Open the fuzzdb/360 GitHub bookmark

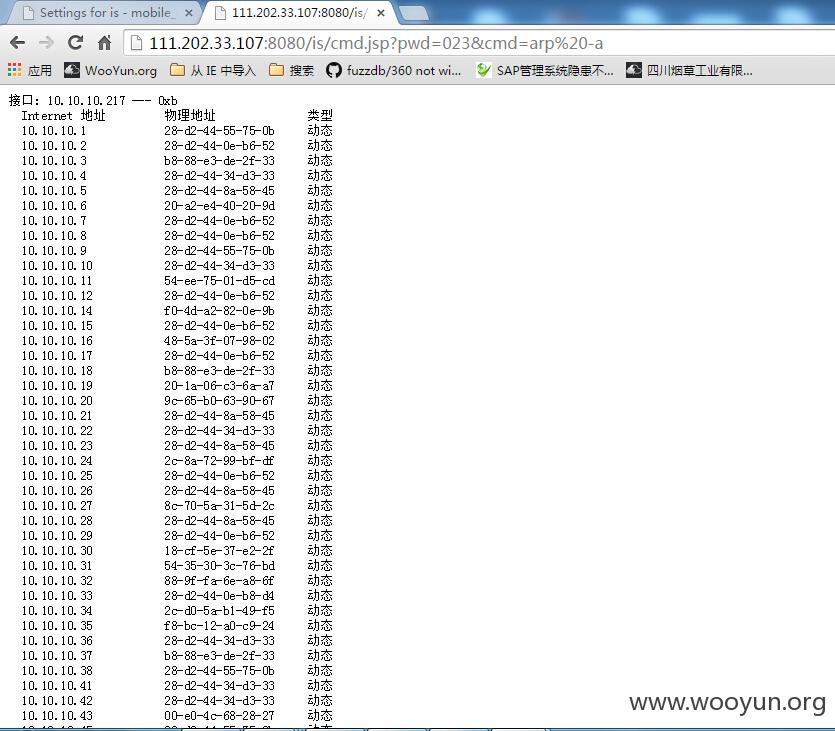pyautogui.click(x=394, y=70)
